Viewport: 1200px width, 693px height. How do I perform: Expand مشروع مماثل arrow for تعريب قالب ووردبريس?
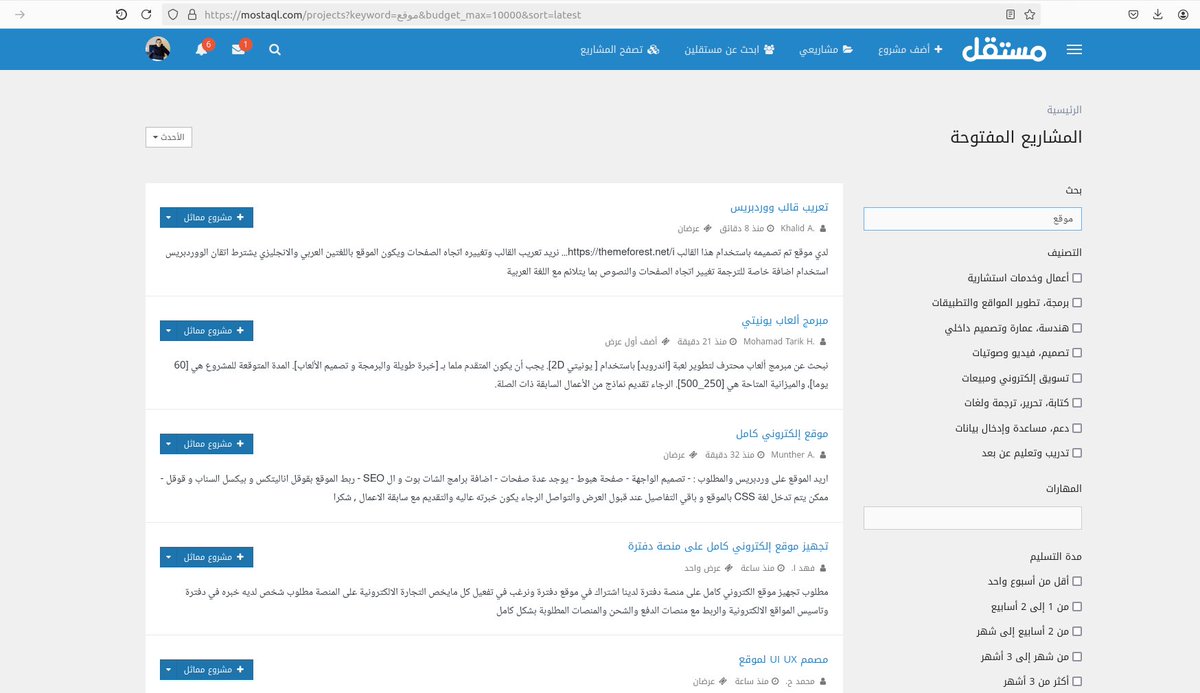click(169, 217)
